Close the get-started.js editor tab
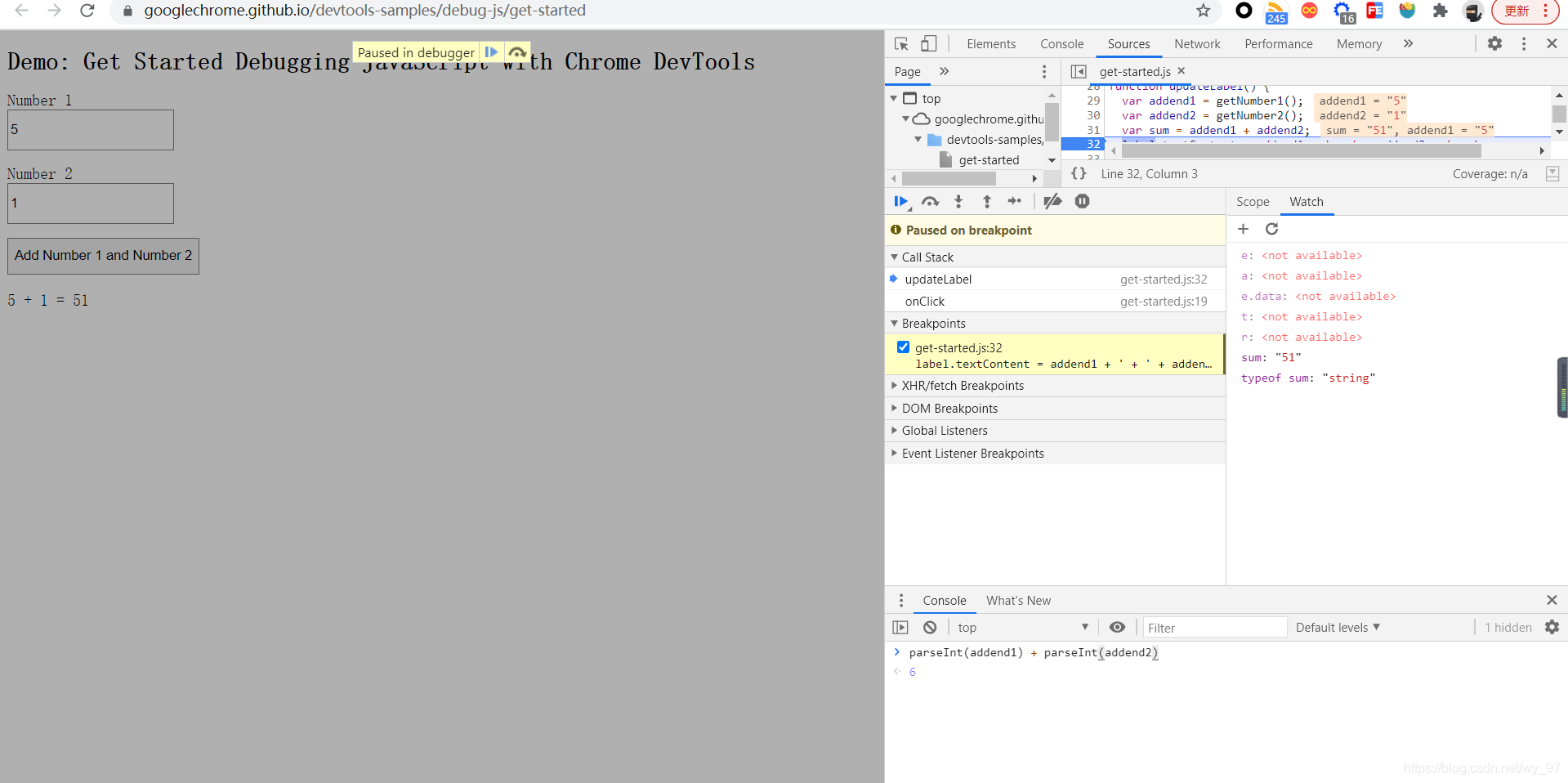The height and width of the screenshot is (783, 1568). click(1182, 71)
